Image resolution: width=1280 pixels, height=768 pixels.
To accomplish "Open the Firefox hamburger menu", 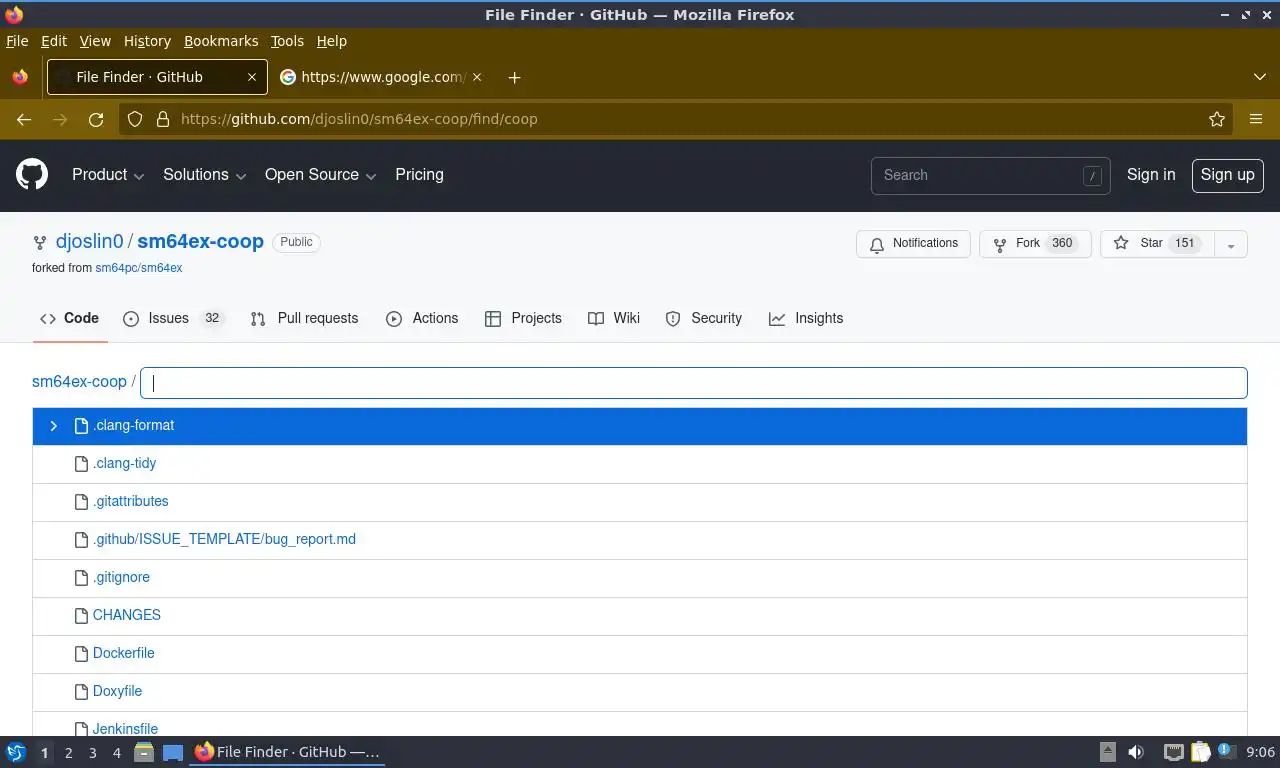I will pos(1256,119).
